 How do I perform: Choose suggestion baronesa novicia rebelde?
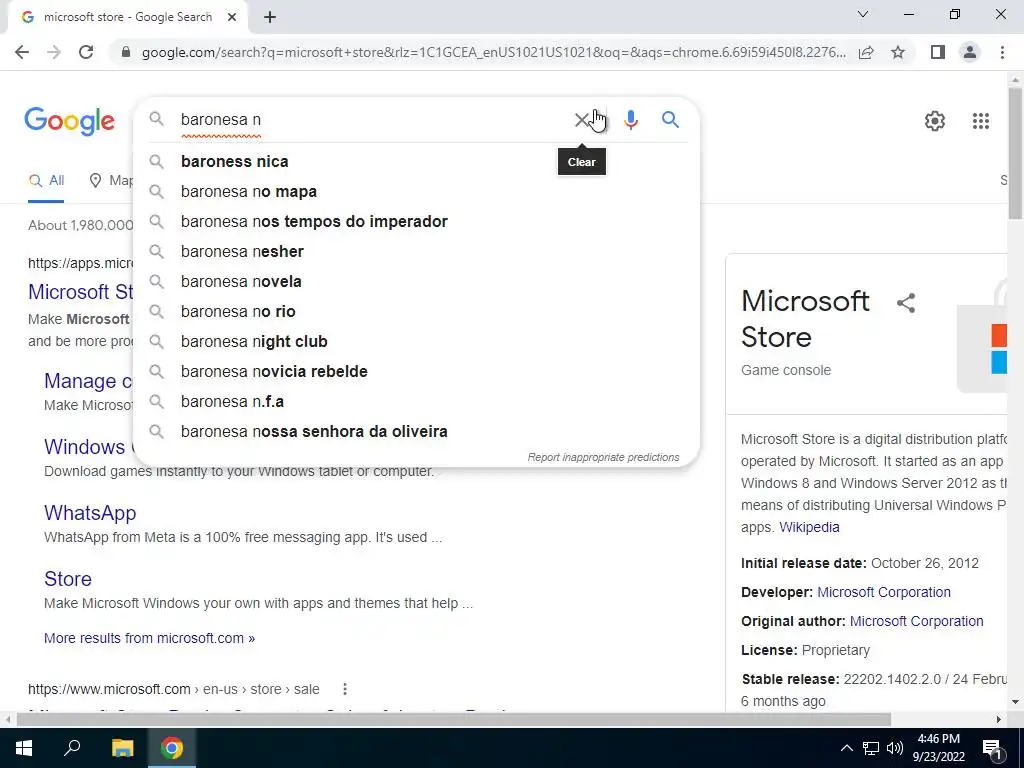pos(417,372)
